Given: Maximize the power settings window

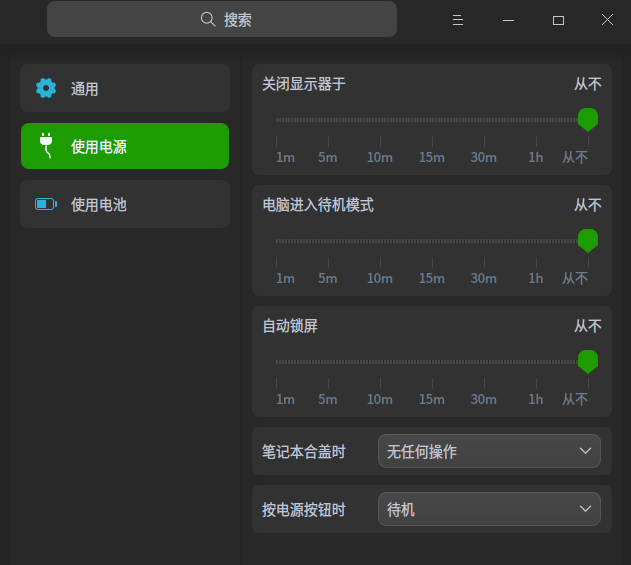Looking at the screenshot, I should 558,20.
